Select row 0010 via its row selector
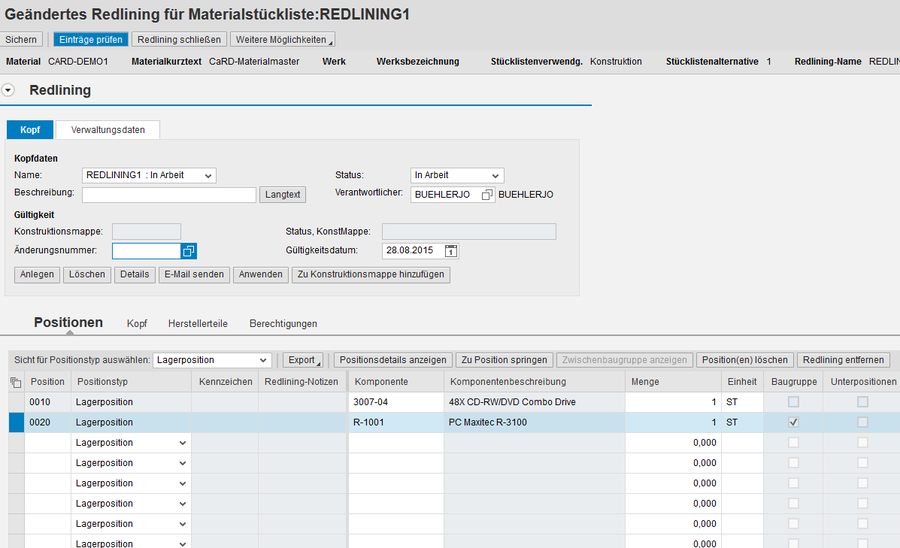Viewport: 900px width, 548px height. click(16, 402)
